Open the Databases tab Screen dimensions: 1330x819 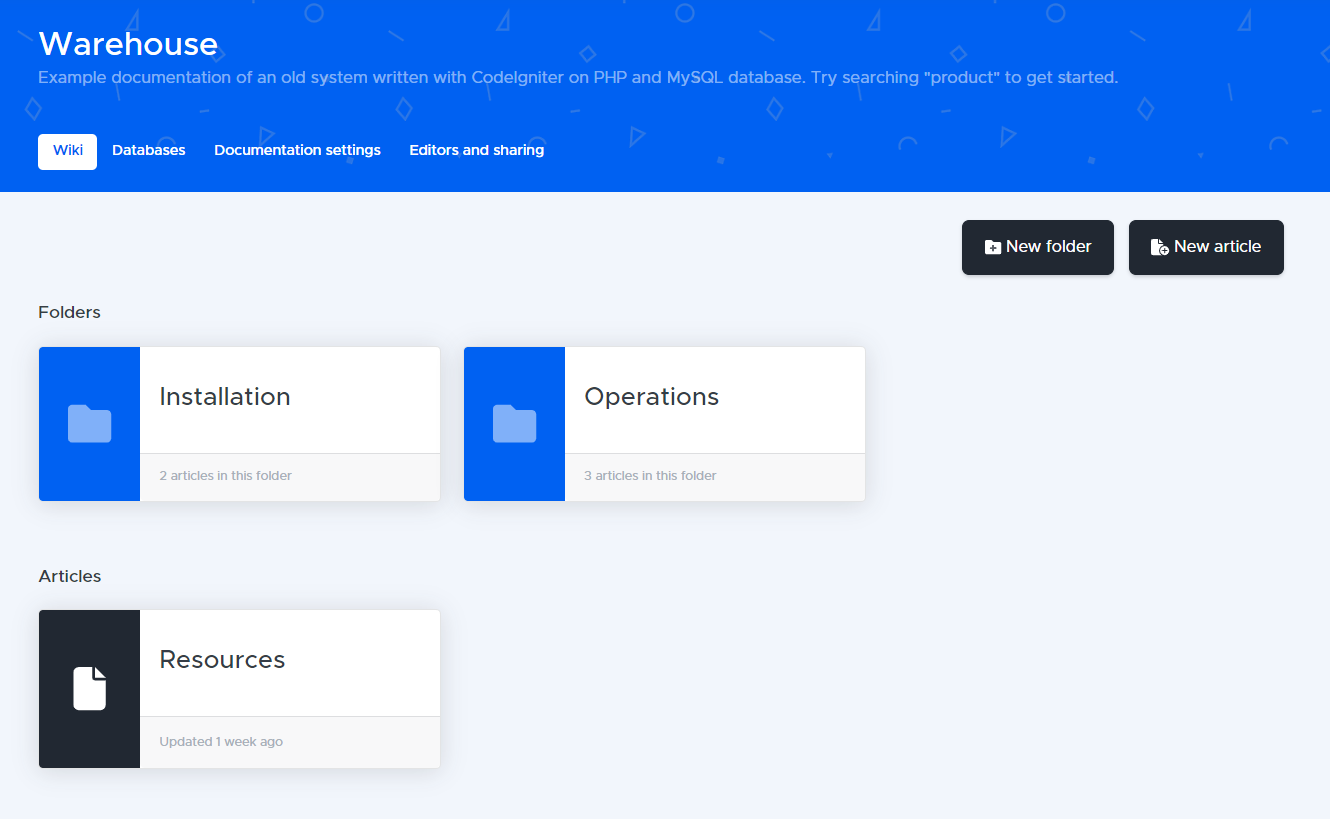point(149,151)
